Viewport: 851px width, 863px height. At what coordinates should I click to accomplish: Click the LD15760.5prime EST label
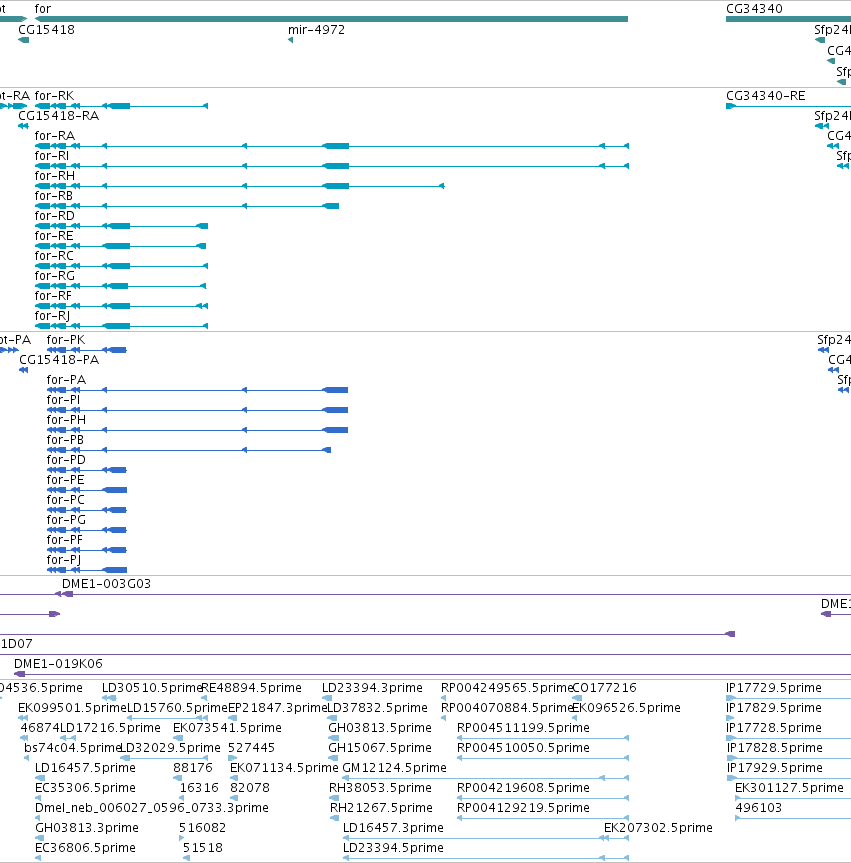[177, 708]
